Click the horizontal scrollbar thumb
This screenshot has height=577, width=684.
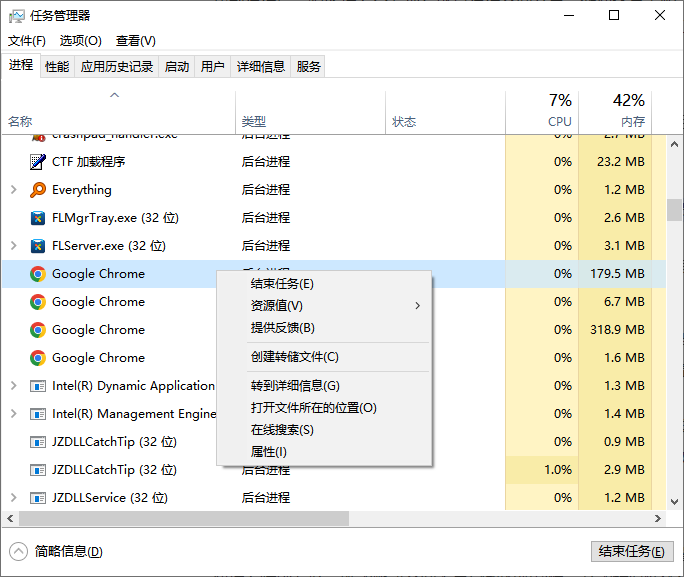[x=184, y=519]
